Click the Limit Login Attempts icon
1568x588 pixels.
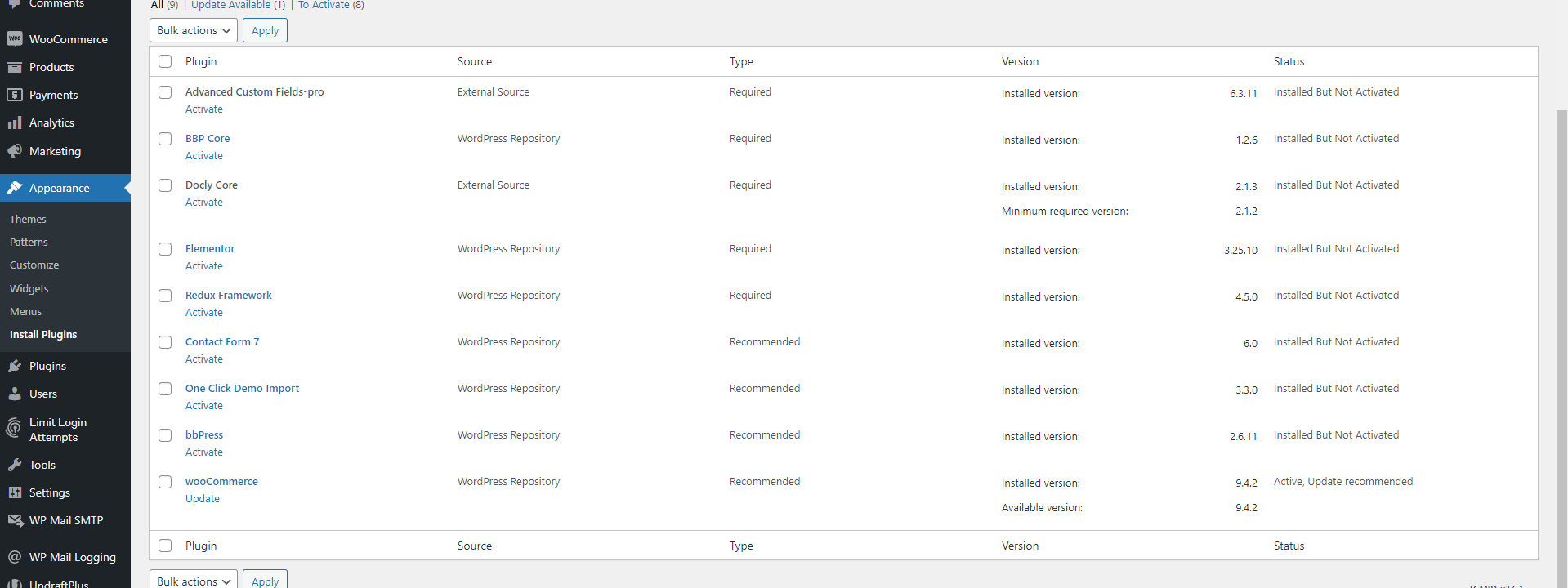pyautogui.click(x=15, y=428)
